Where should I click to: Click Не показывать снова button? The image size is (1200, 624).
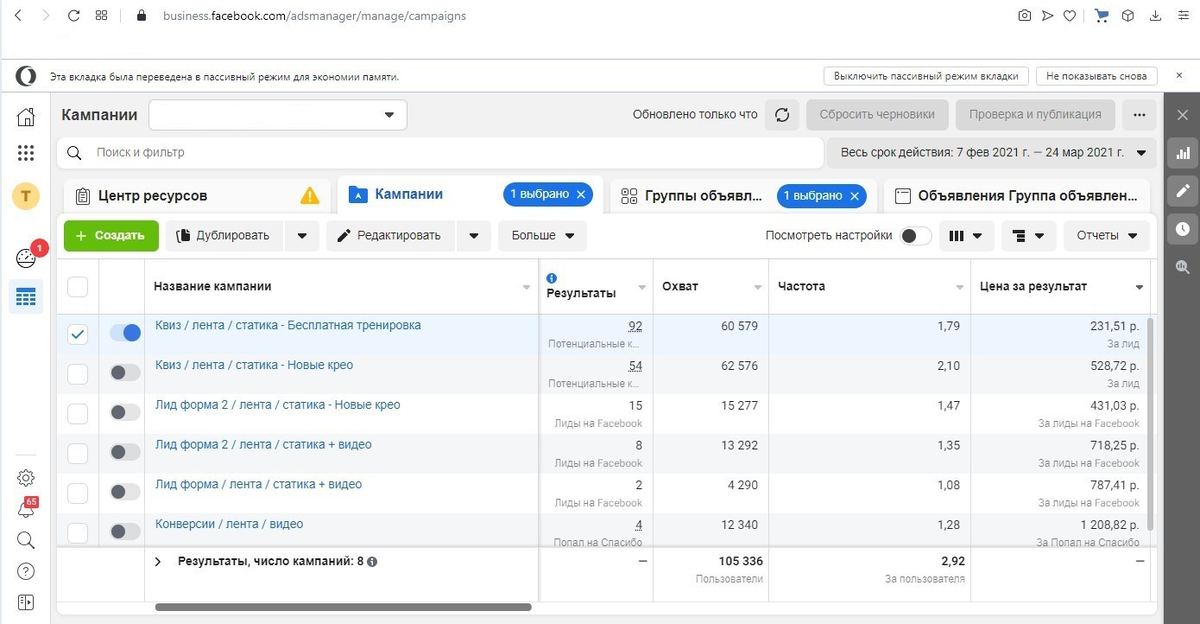1097,76
